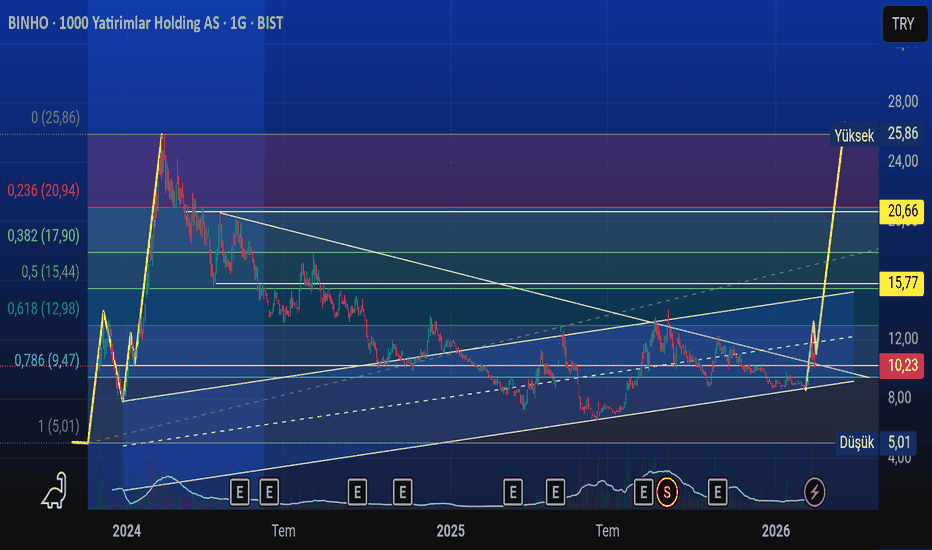Open the leftmost E earnings marker
This screenshot has height=550, width=932.
pos(240,492)
